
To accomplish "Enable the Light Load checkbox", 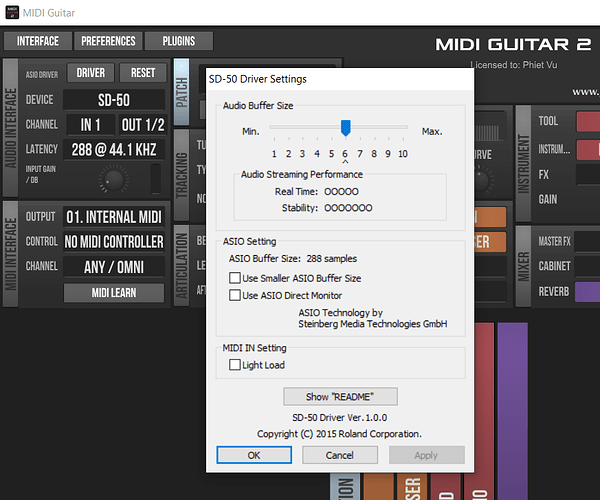I will tap(235, 365).
